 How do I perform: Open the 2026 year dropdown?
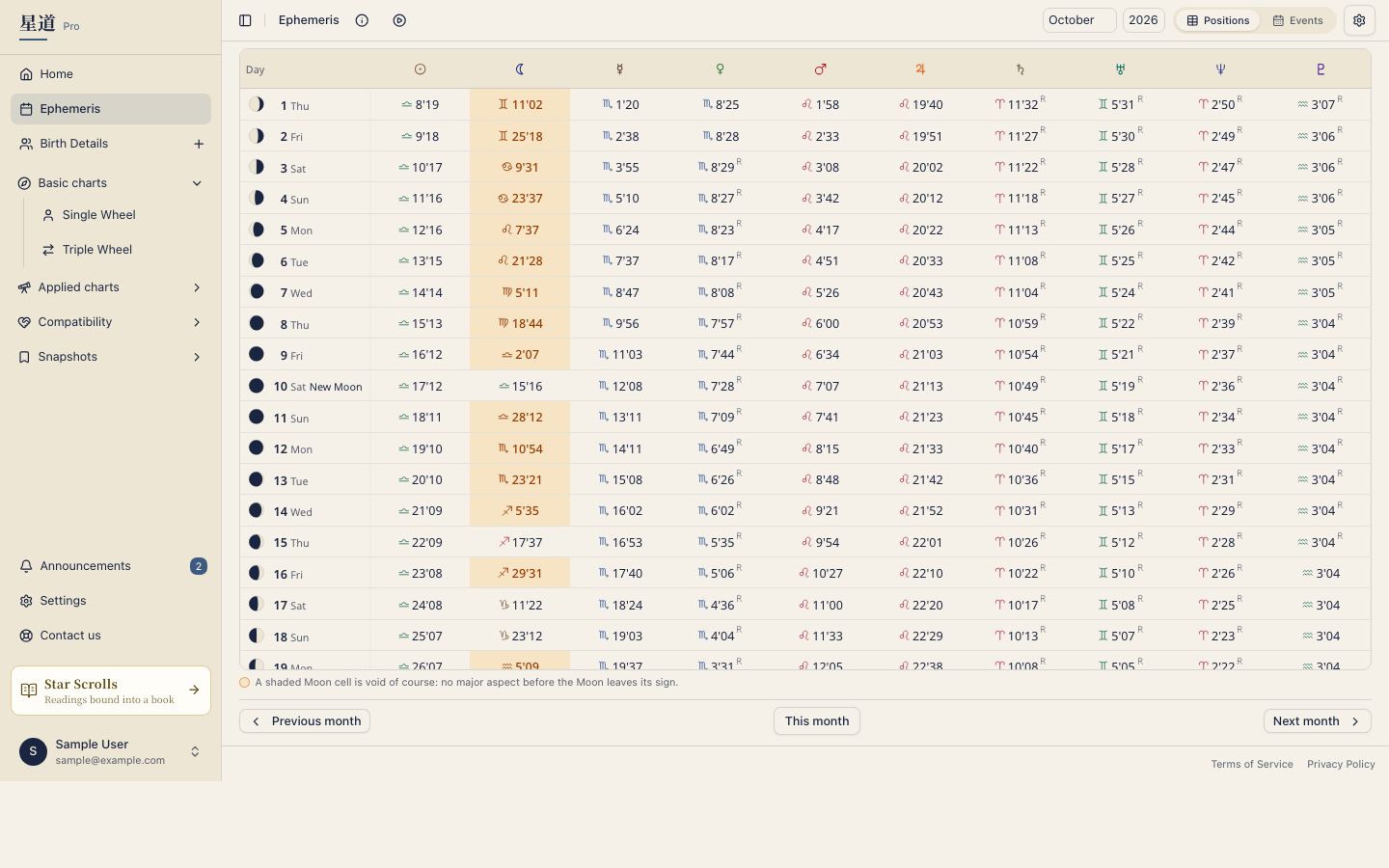coord(1143,20)
